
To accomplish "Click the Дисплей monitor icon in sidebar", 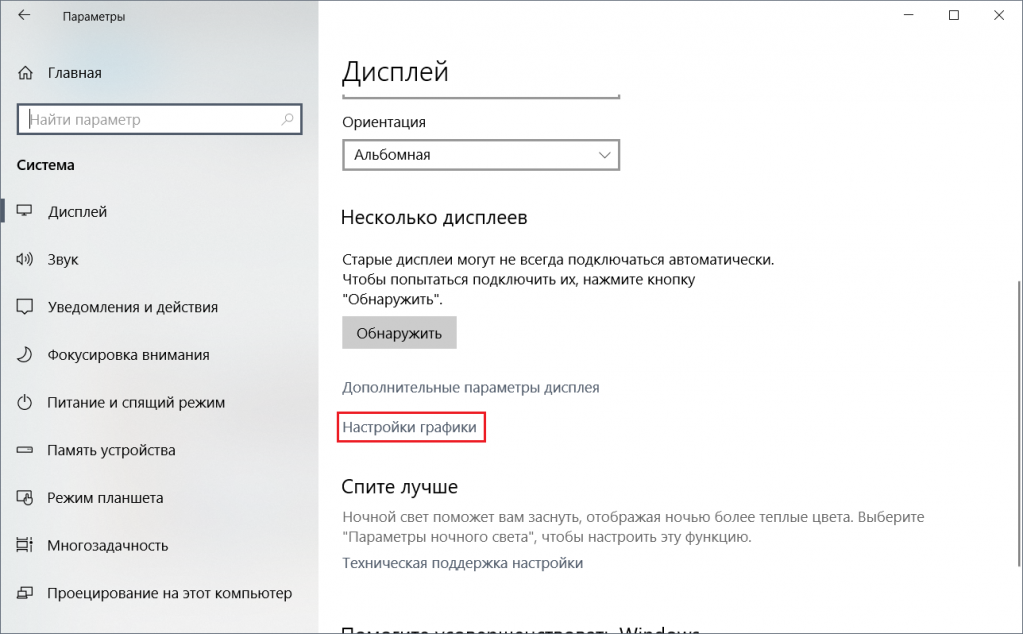I will [x=26, y=212].
